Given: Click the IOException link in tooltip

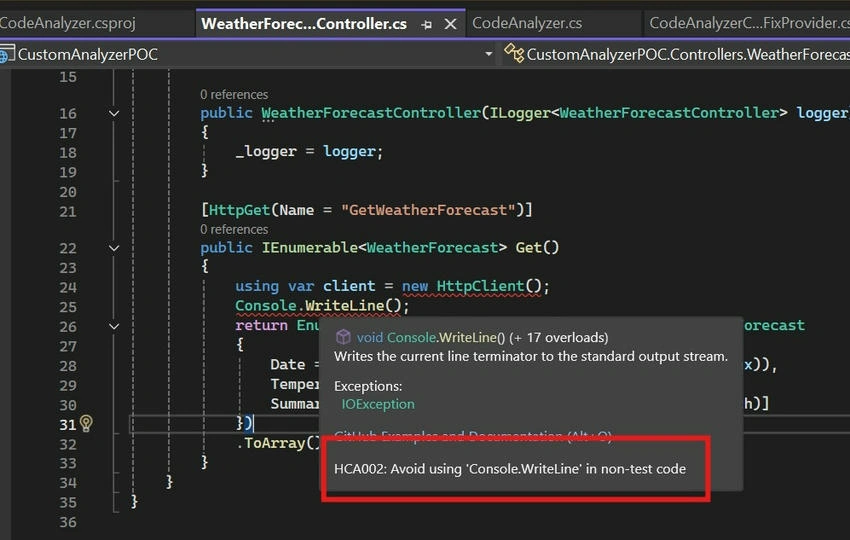Looking at the screenshot, I should pos(378,404).
